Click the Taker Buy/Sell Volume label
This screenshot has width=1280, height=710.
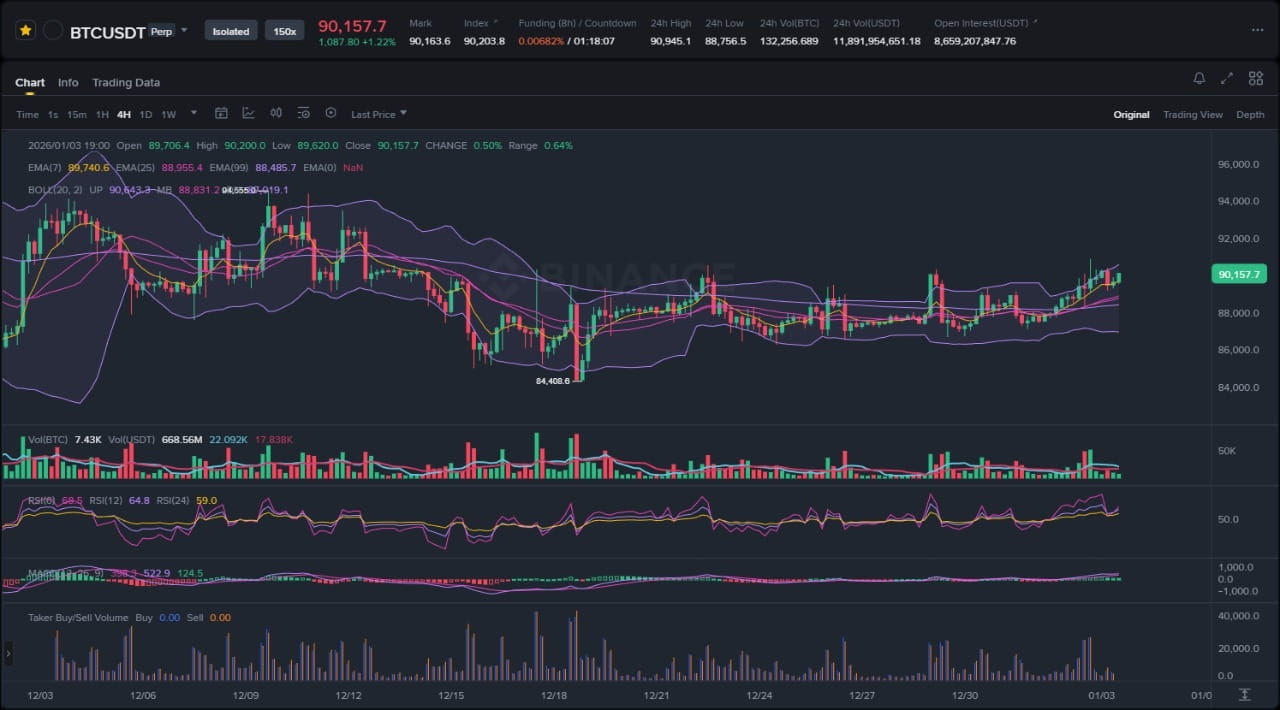point(78,618)
